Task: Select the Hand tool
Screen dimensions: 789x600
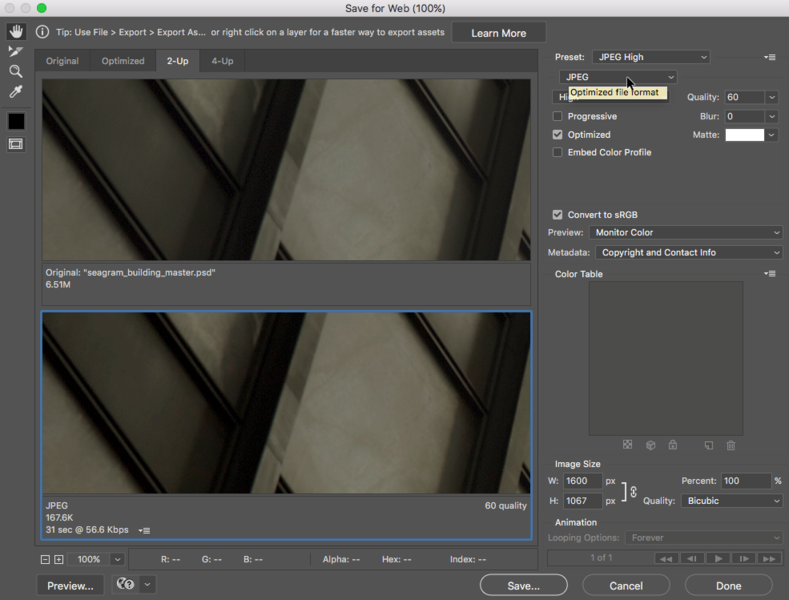Action: (16, 32)
